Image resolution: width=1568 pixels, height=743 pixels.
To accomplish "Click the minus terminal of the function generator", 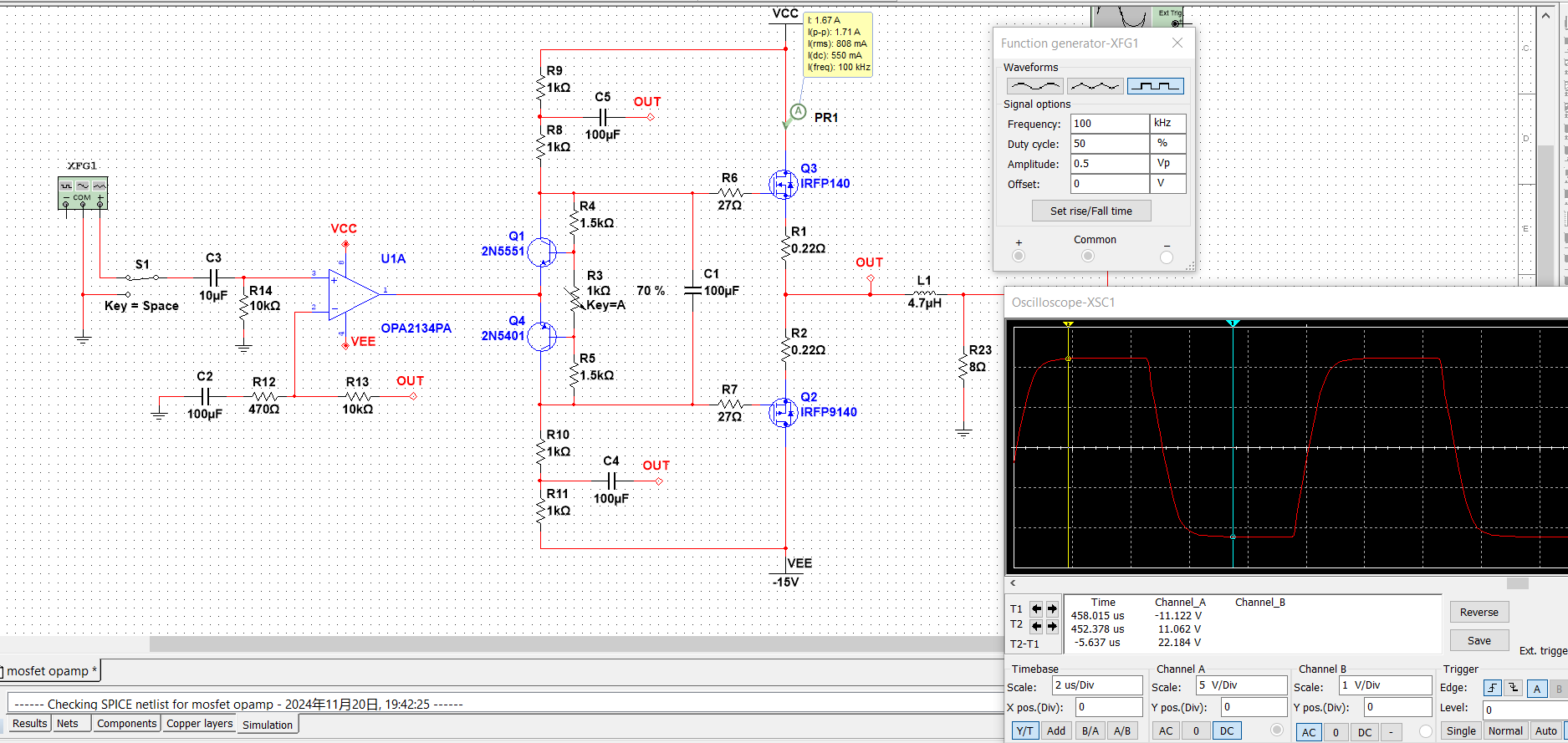I will (1167, 257).
